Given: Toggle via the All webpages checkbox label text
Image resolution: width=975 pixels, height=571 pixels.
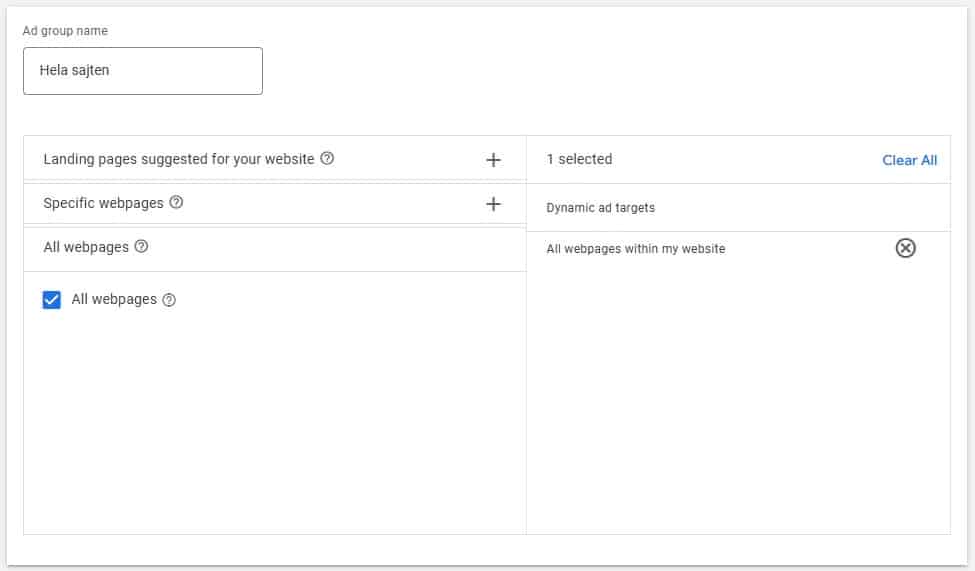Looking at the screenshot, I should (x=114, y=299).
